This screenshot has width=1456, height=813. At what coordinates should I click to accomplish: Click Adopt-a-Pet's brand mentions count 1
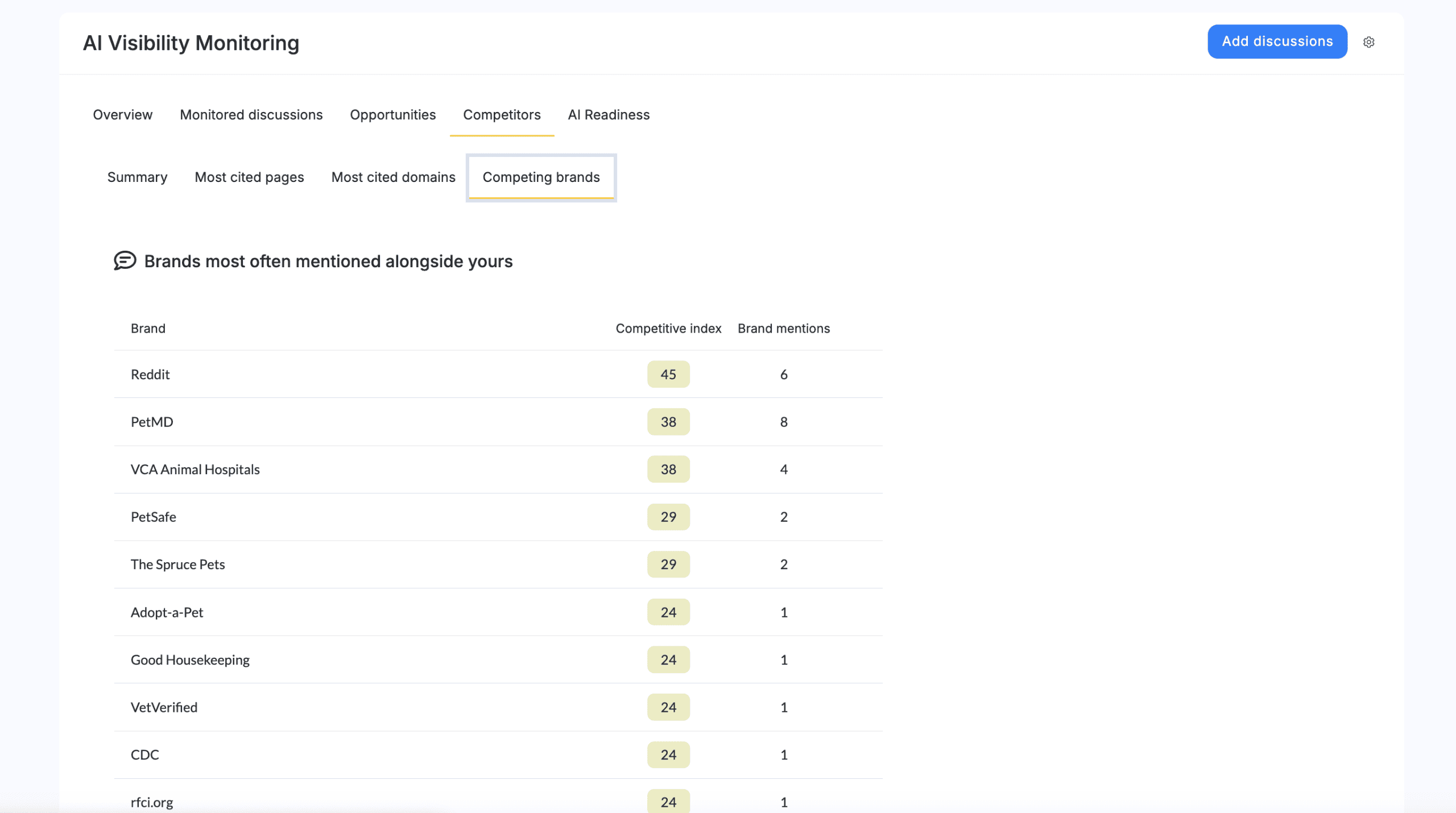pos(784,612)
